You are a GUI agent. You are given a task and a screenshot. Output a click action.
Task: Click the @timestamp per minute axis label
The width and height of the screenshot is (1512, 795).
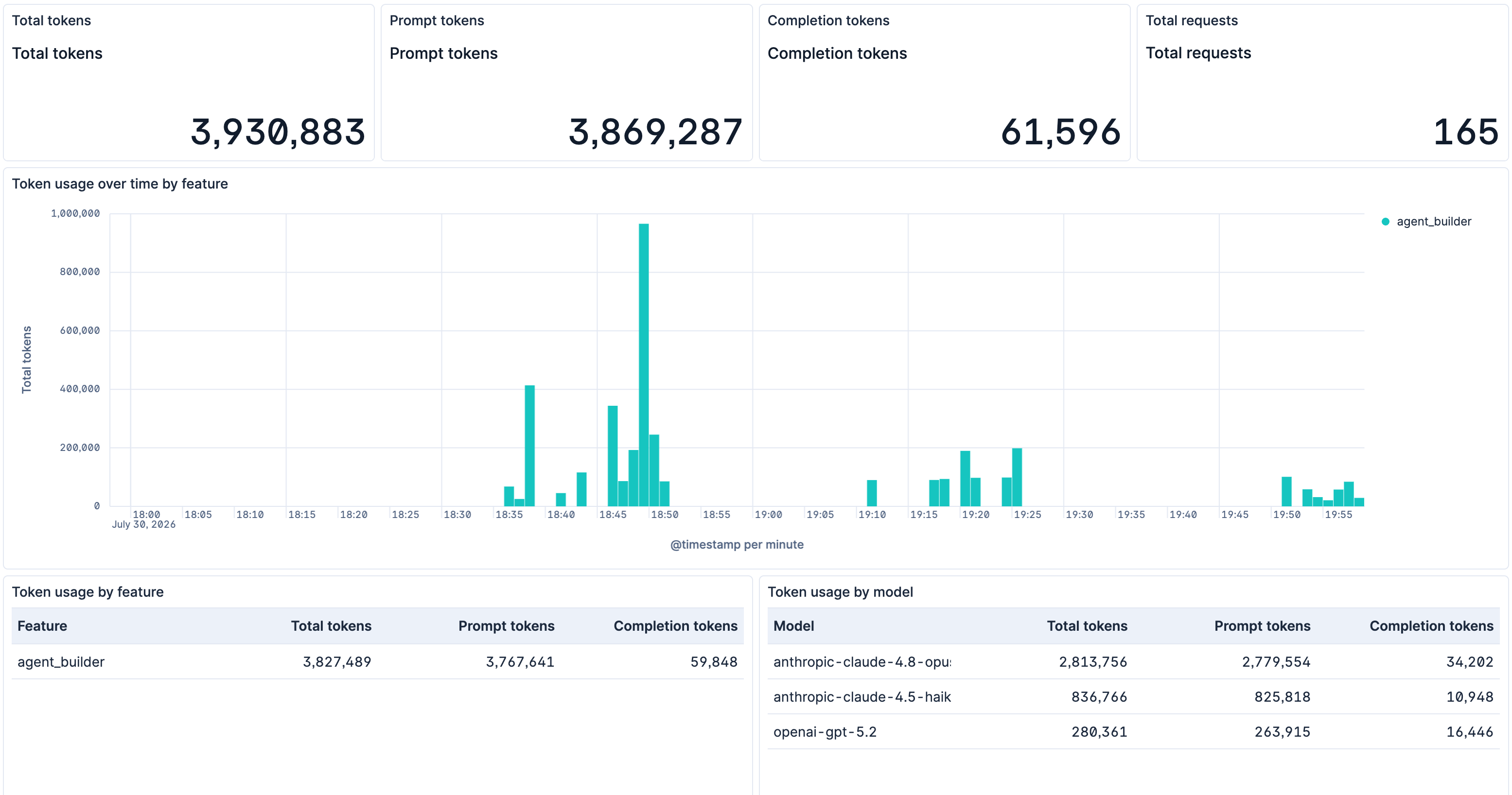point(737,544)
